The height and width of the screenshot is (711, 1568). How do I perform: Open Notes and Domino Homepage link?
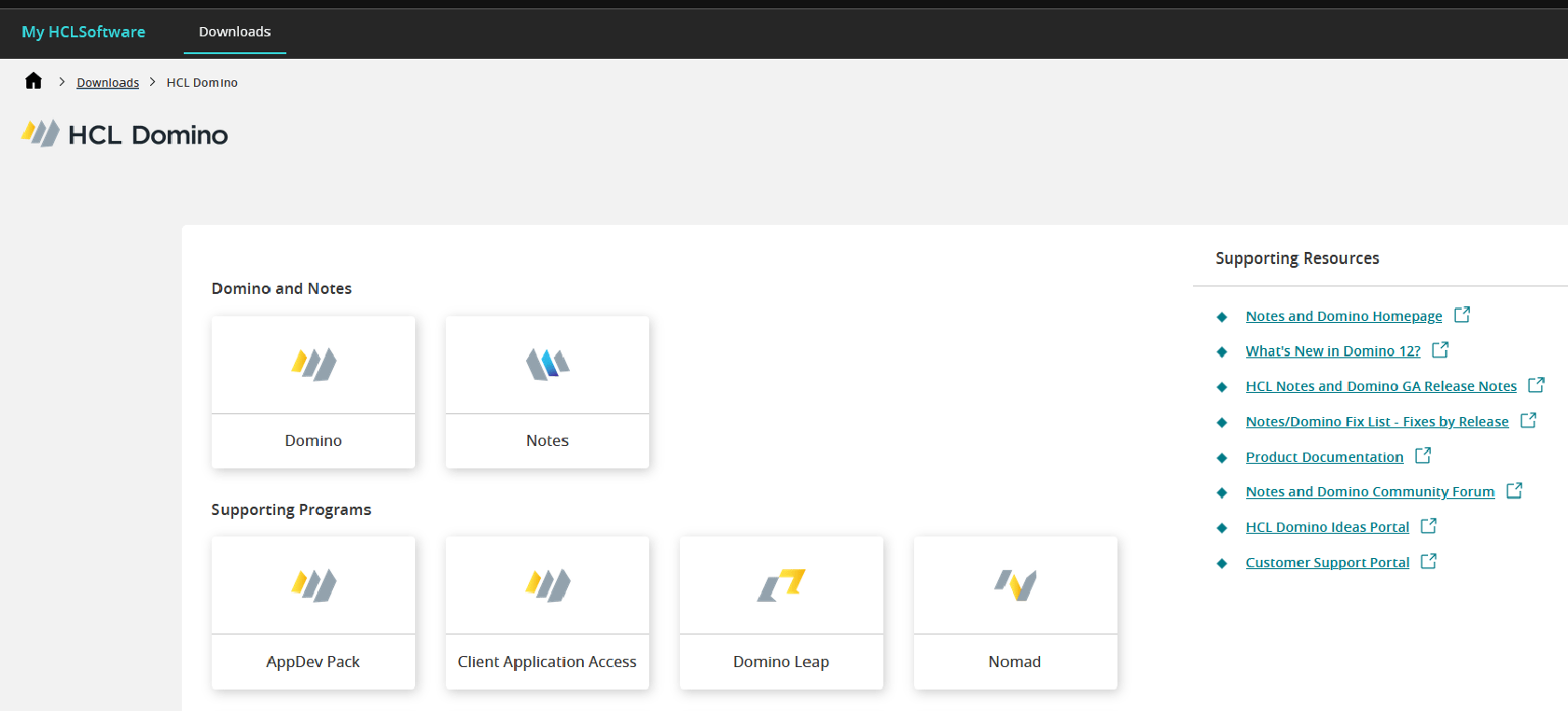pyautogui.click(x=1343, y=316)
